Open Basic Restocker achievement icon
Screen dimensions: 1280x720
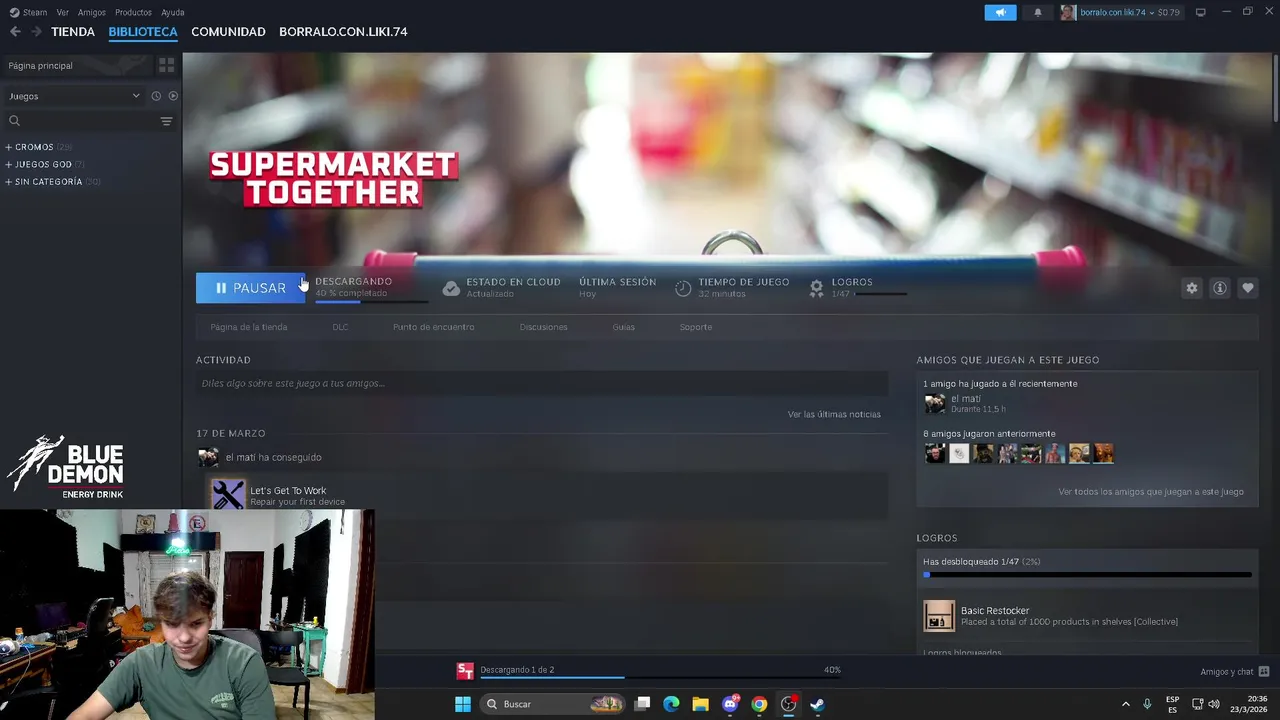[x=939, y=616]
